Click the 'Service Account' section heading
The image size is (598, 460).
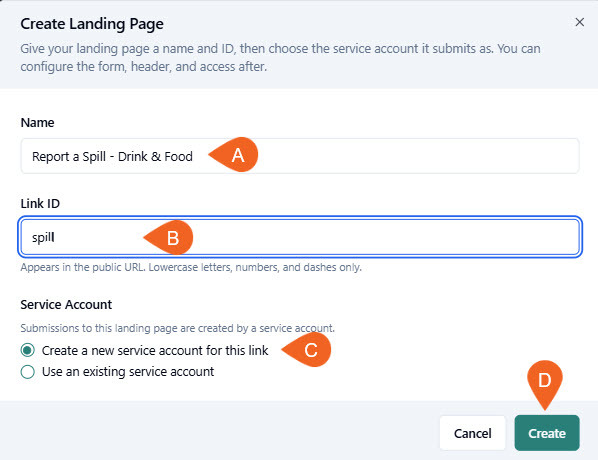point(66,304)
